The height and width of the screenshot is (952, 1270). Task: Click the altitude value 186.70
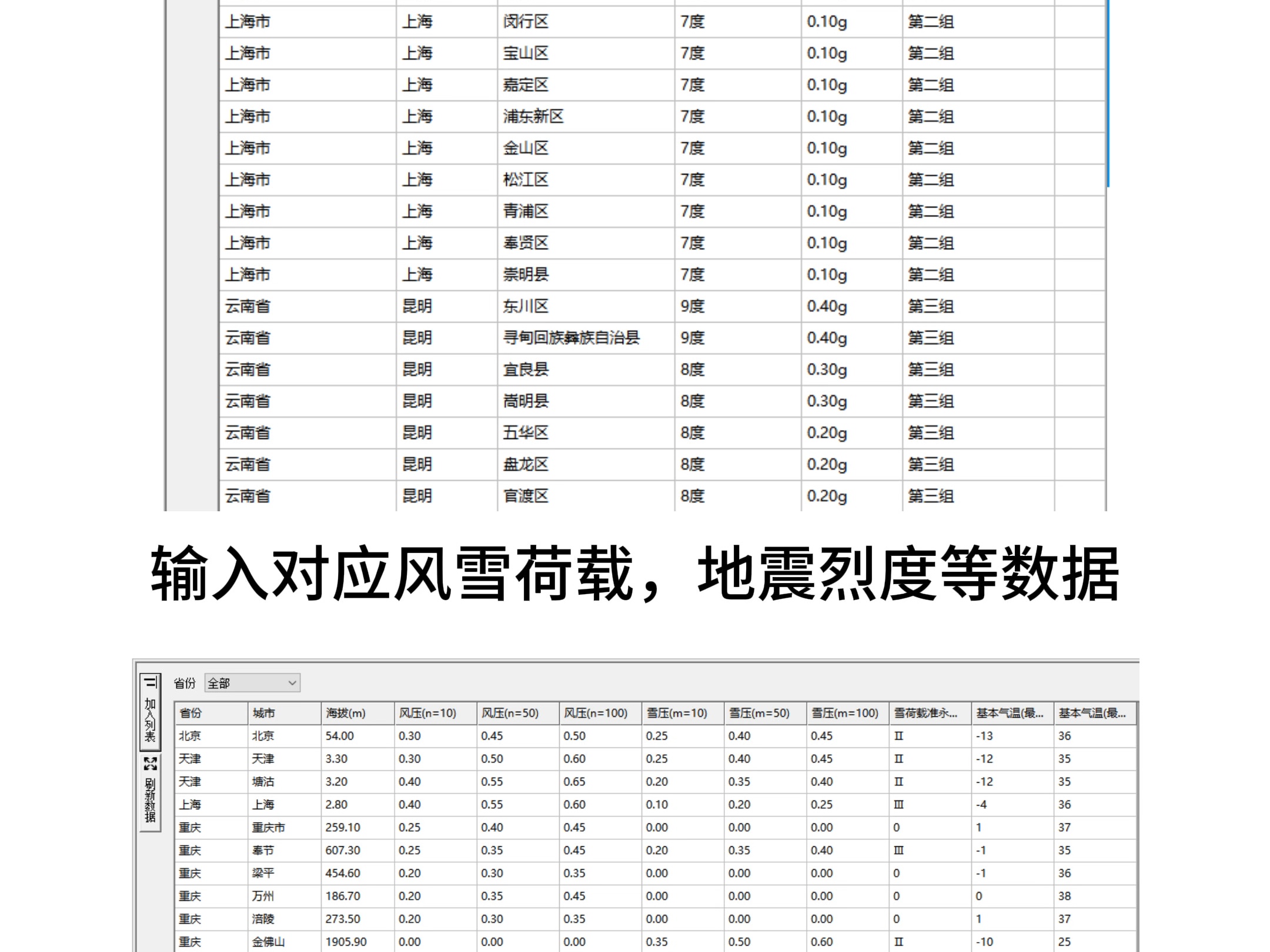coord(343,896)
